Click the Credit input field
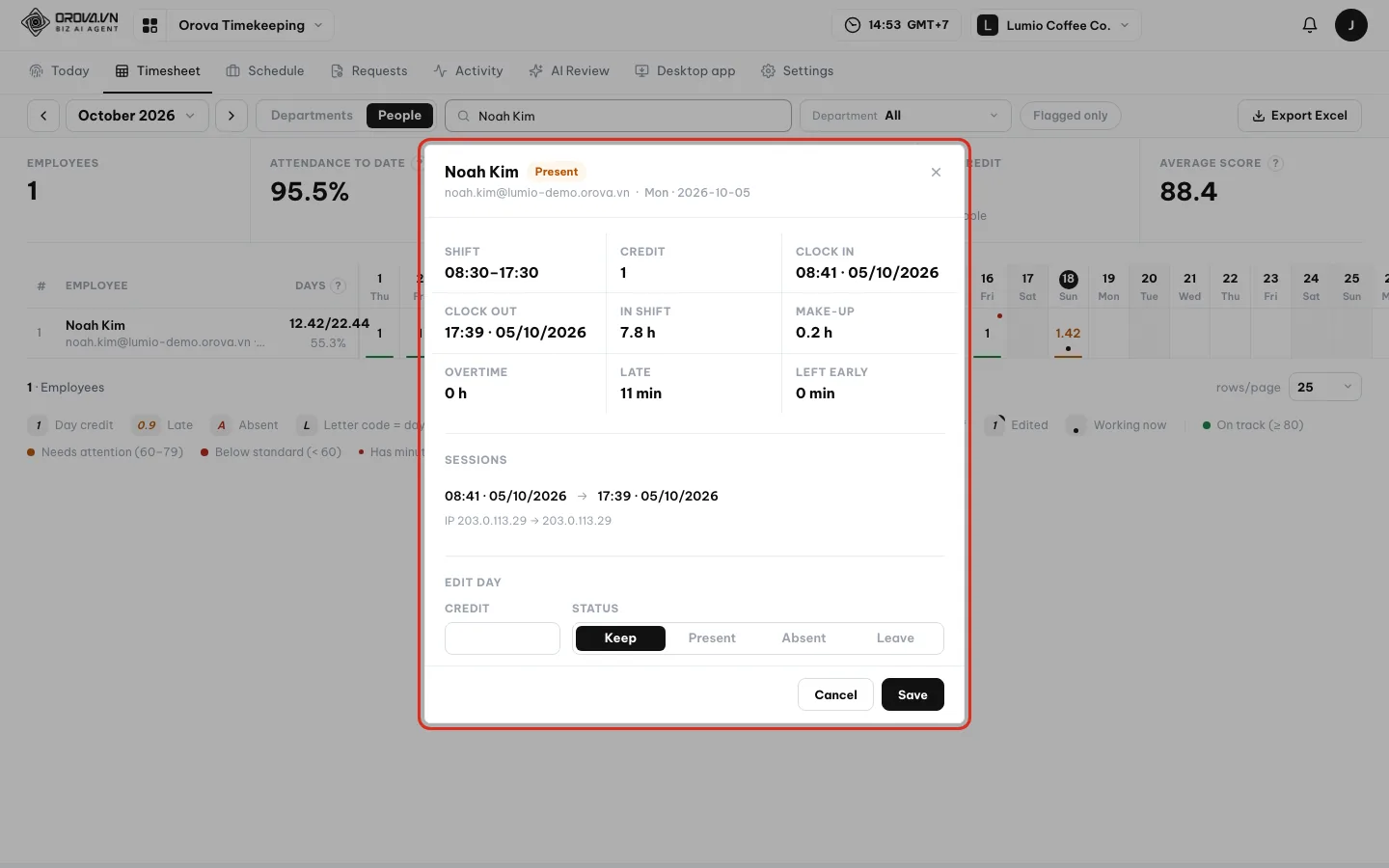 (503, 638)
